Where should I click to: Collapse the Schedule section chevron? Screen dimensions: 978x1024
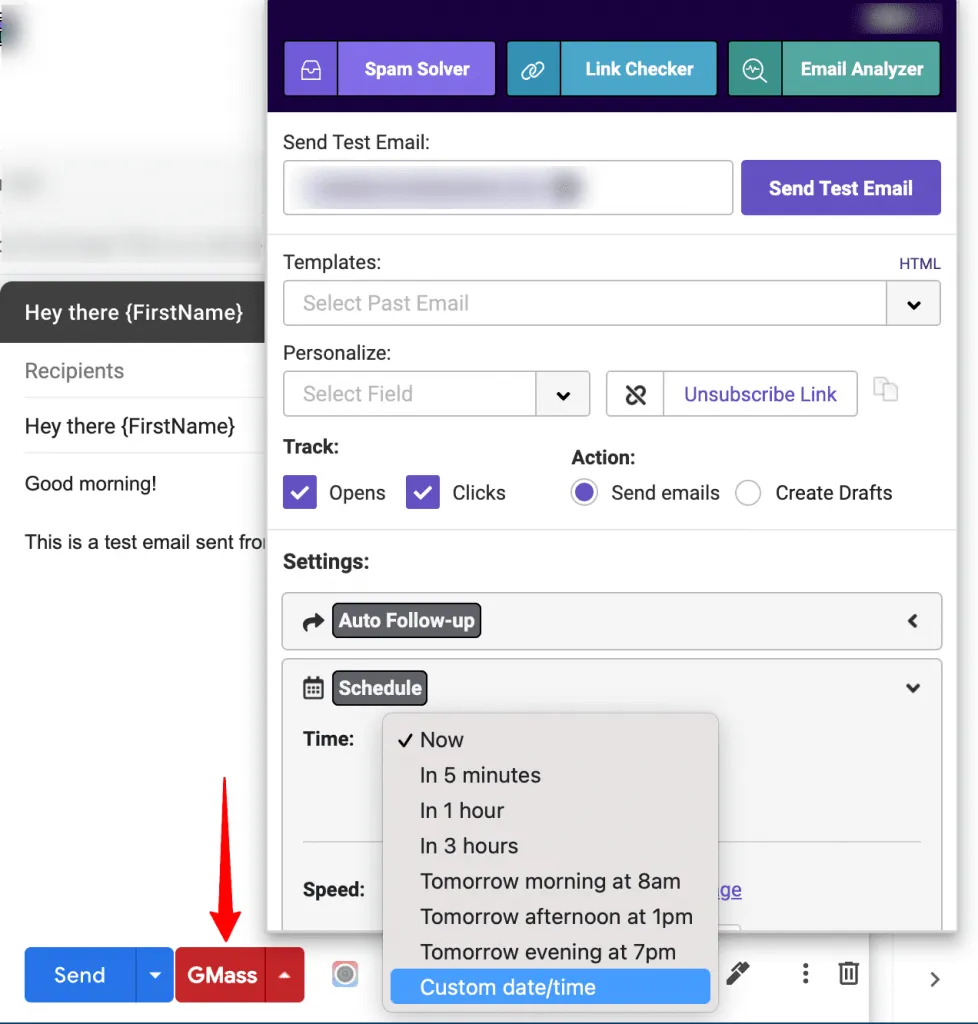[x=913, y=688]
